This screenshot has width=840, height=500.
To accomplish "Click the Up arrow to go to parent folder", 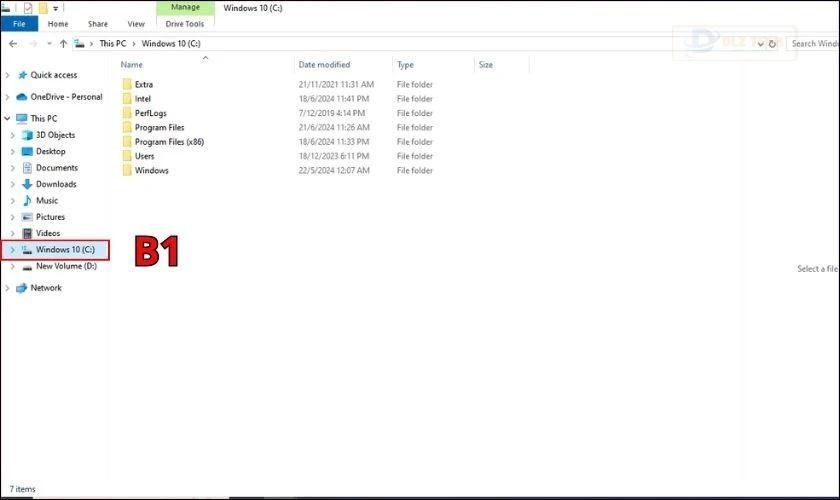I will click(64, 44).
